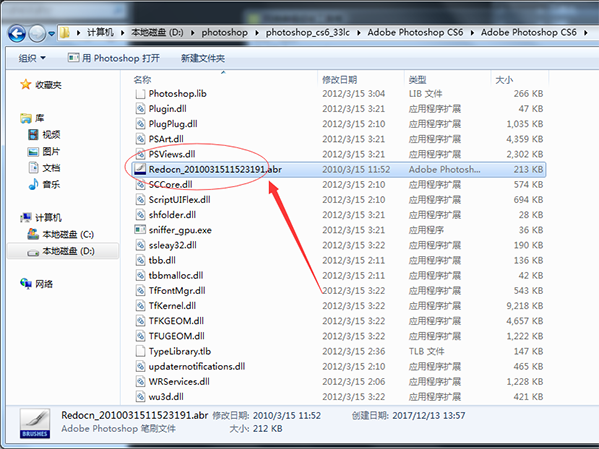Viewport: 599px width, 449px height.
Task: Select the Redocn_2010031511523191.abr brush file icon
Action: tap(140, 169)
